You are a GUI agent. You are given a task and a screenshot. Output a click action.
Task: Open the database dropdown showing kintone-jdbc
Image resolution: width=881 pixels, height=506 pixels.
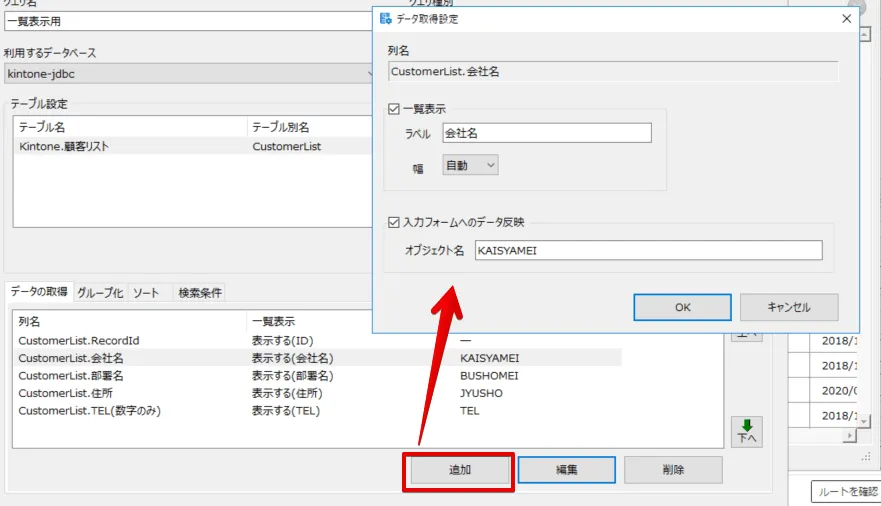click(x=189, y=74)
